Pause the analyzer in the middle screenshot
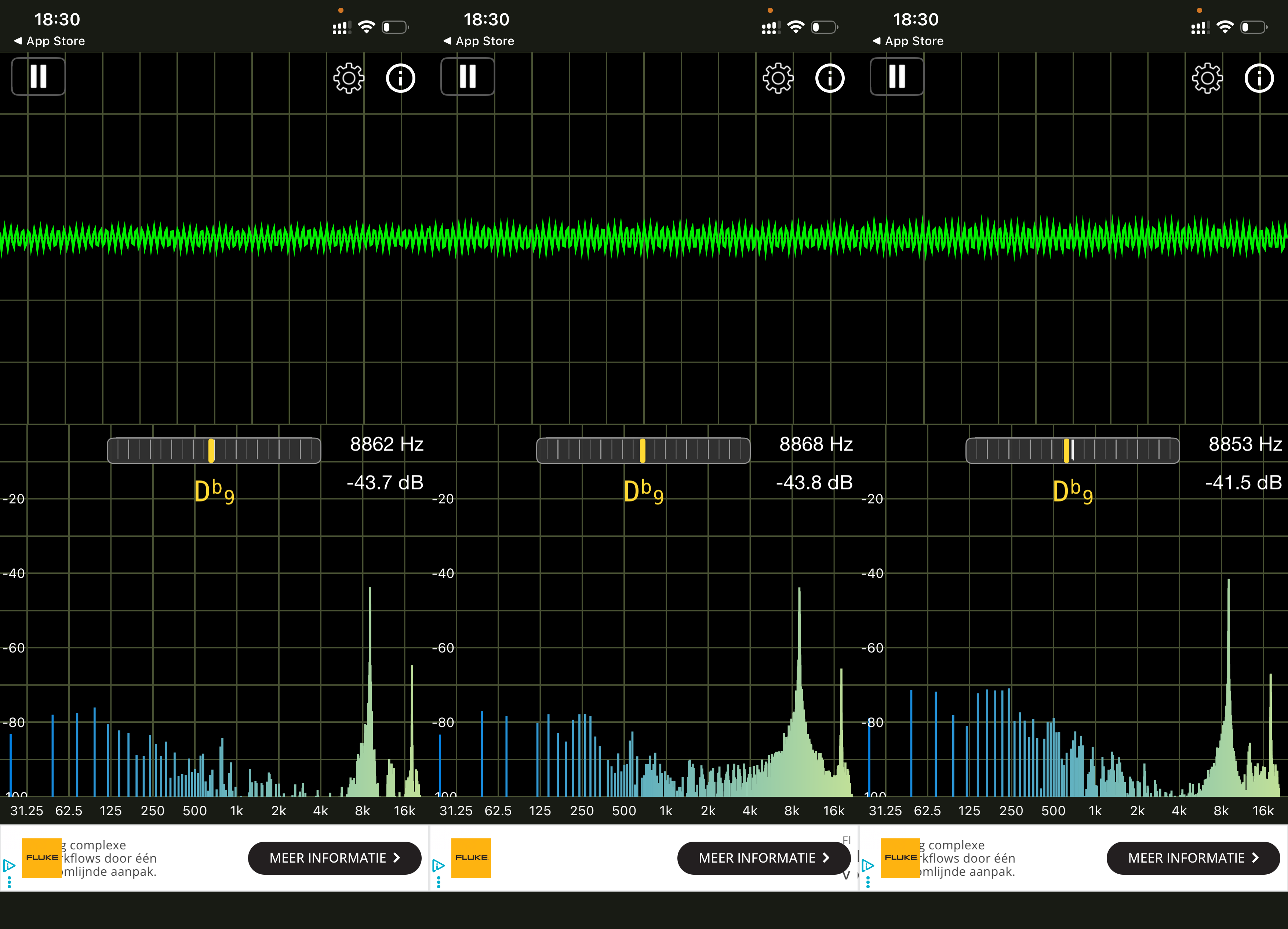This screenshot has height=929, width=1288. tap(467, 76)
